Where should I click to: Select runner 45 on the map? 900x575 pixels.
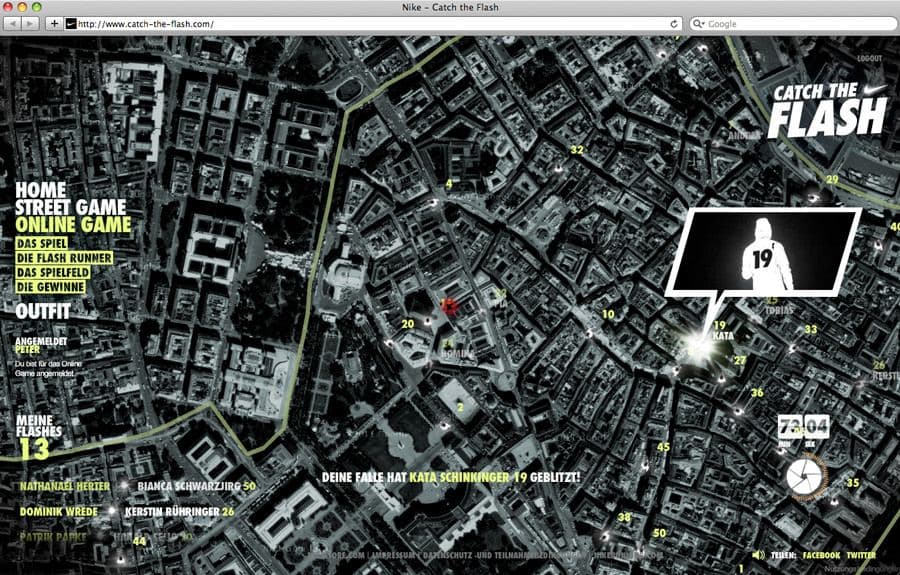[x=664, y=447]
